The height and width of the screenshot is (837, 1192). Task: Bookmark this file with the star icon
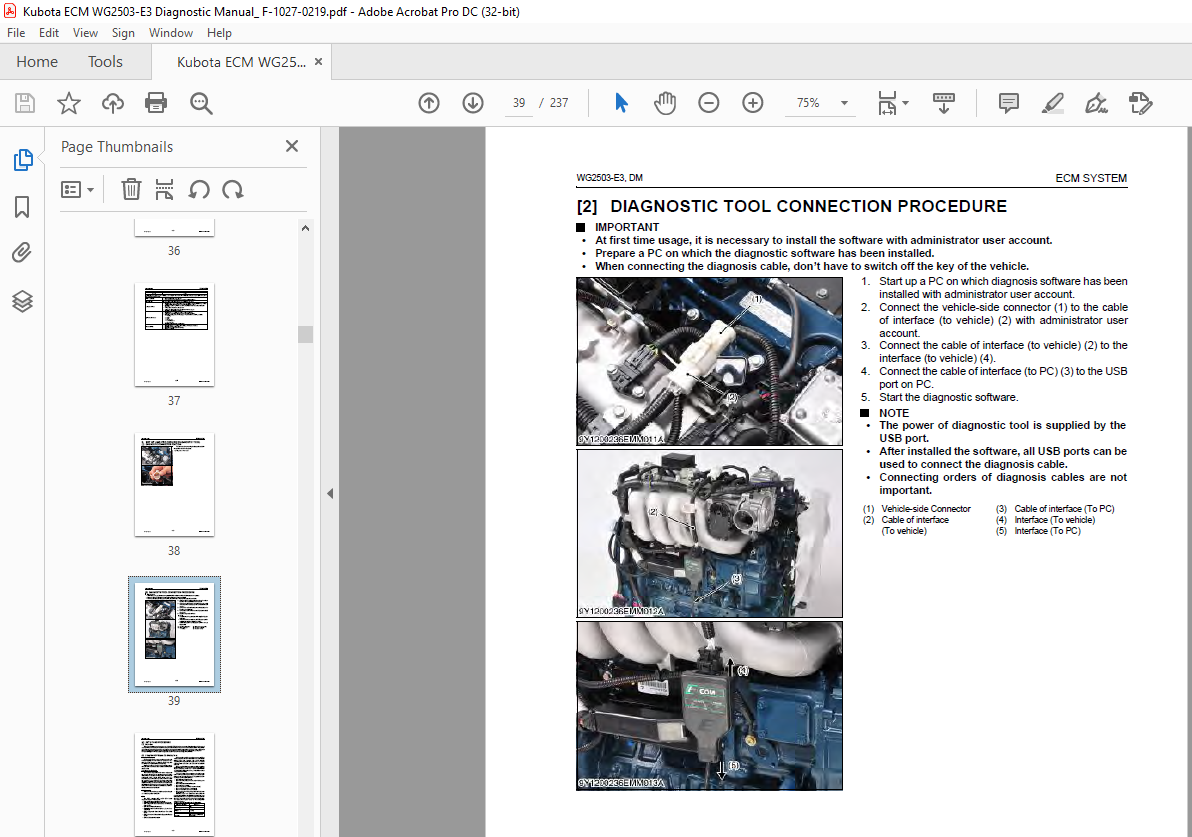(x=68, y=103)
